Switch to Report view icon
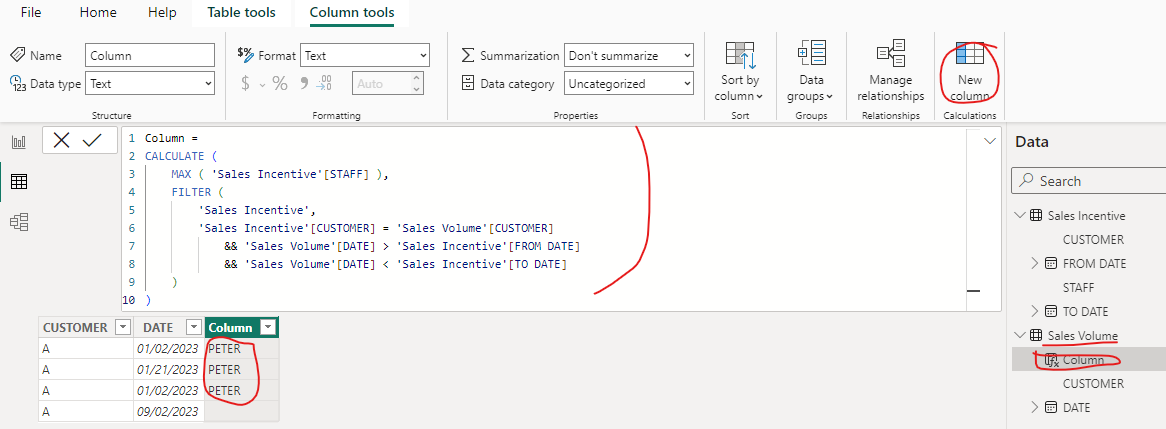Image resolution: width=1166 pixels, height=429 pixels. click(19, 142)
